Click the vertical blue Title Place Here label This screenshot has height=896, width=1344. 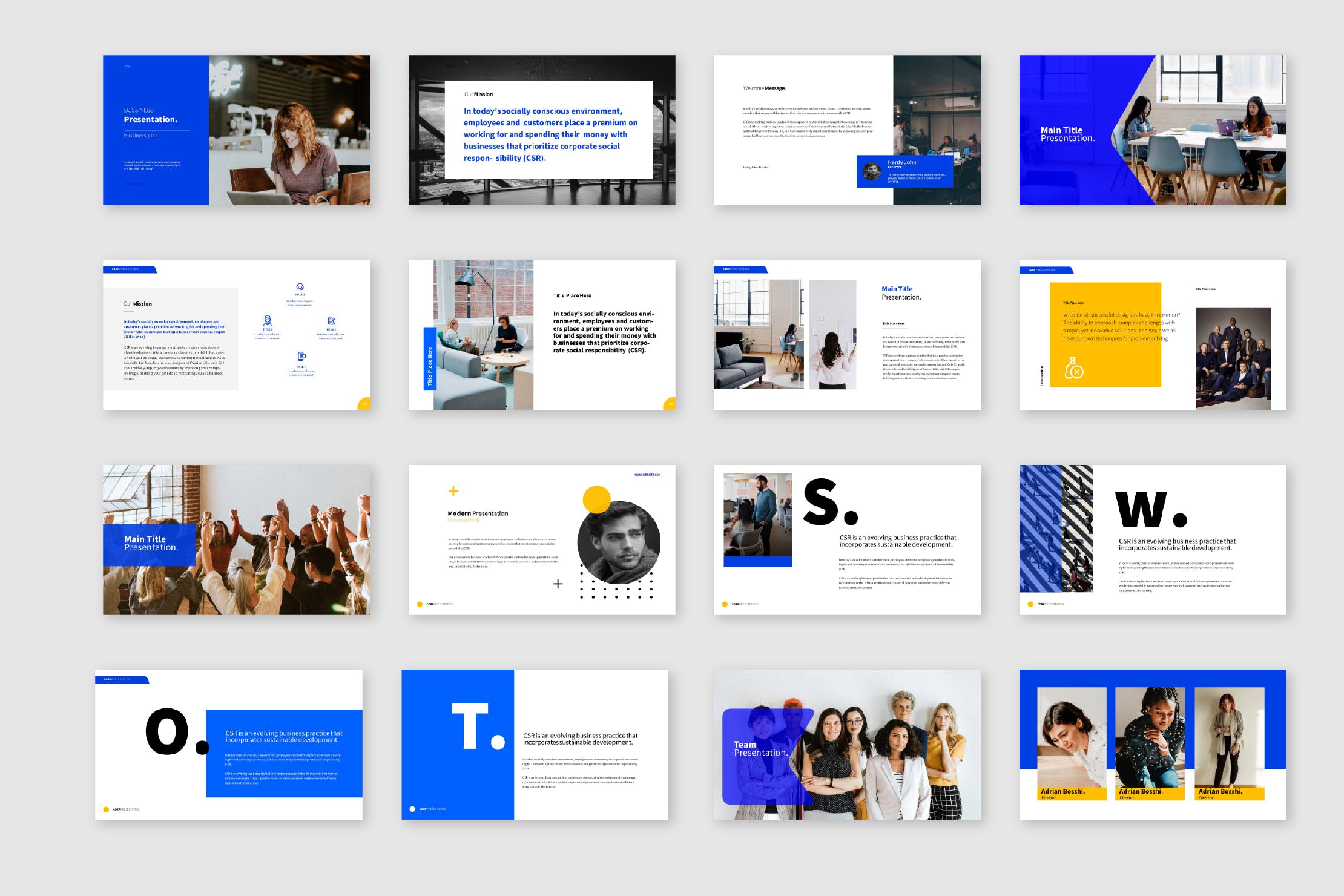pyautogui.click(x=430, y=359)
